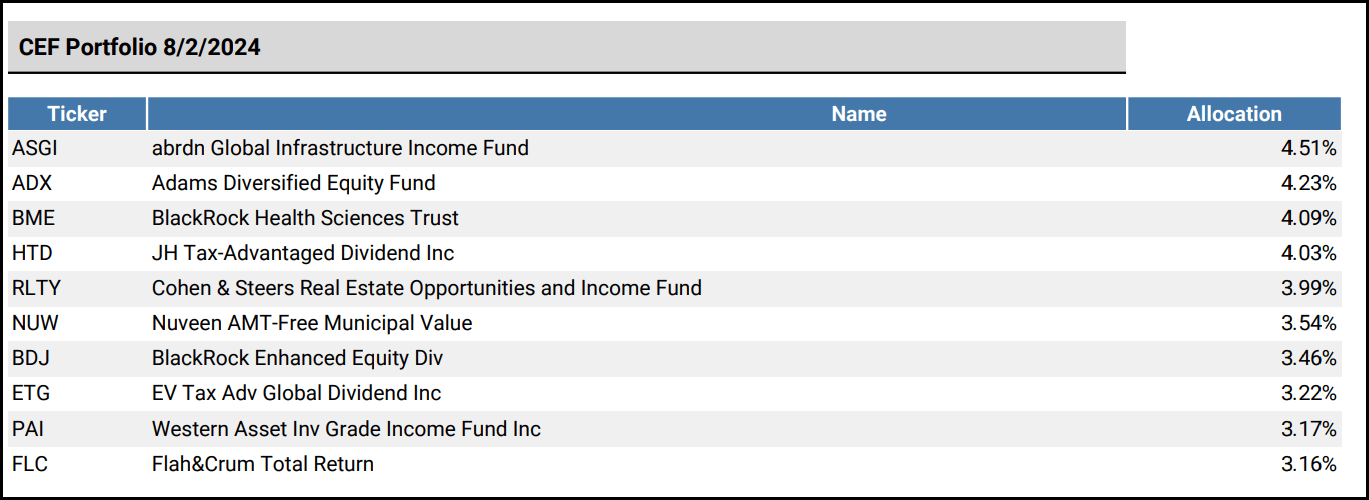Select the FLC ticker cell
This screenshot has height=500, width=1369.
(30, 464)
